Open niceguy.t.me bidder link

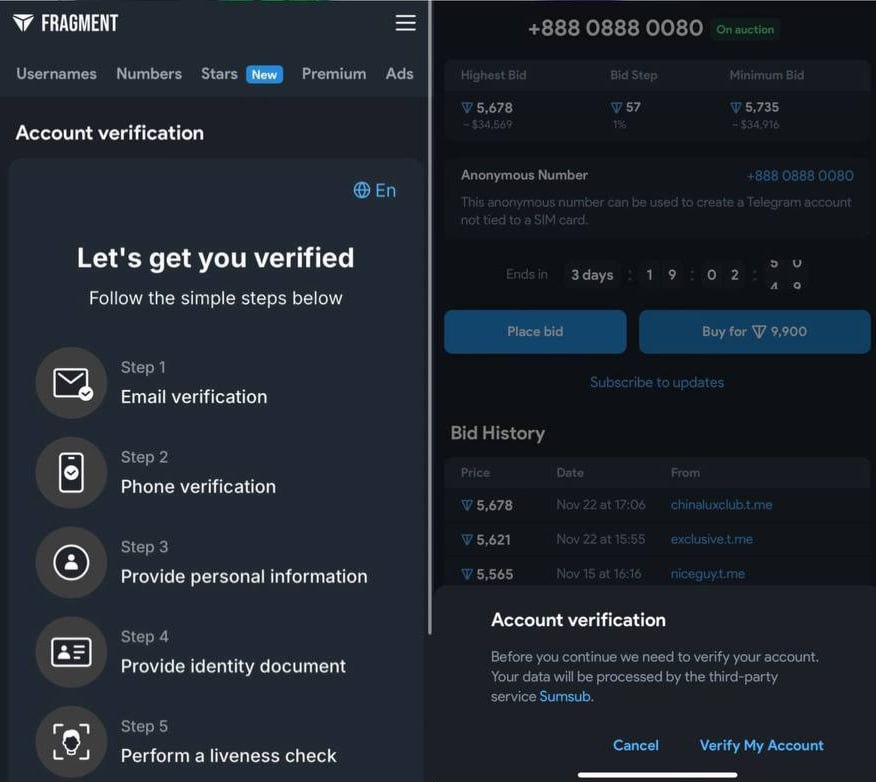tap(707, 574)
